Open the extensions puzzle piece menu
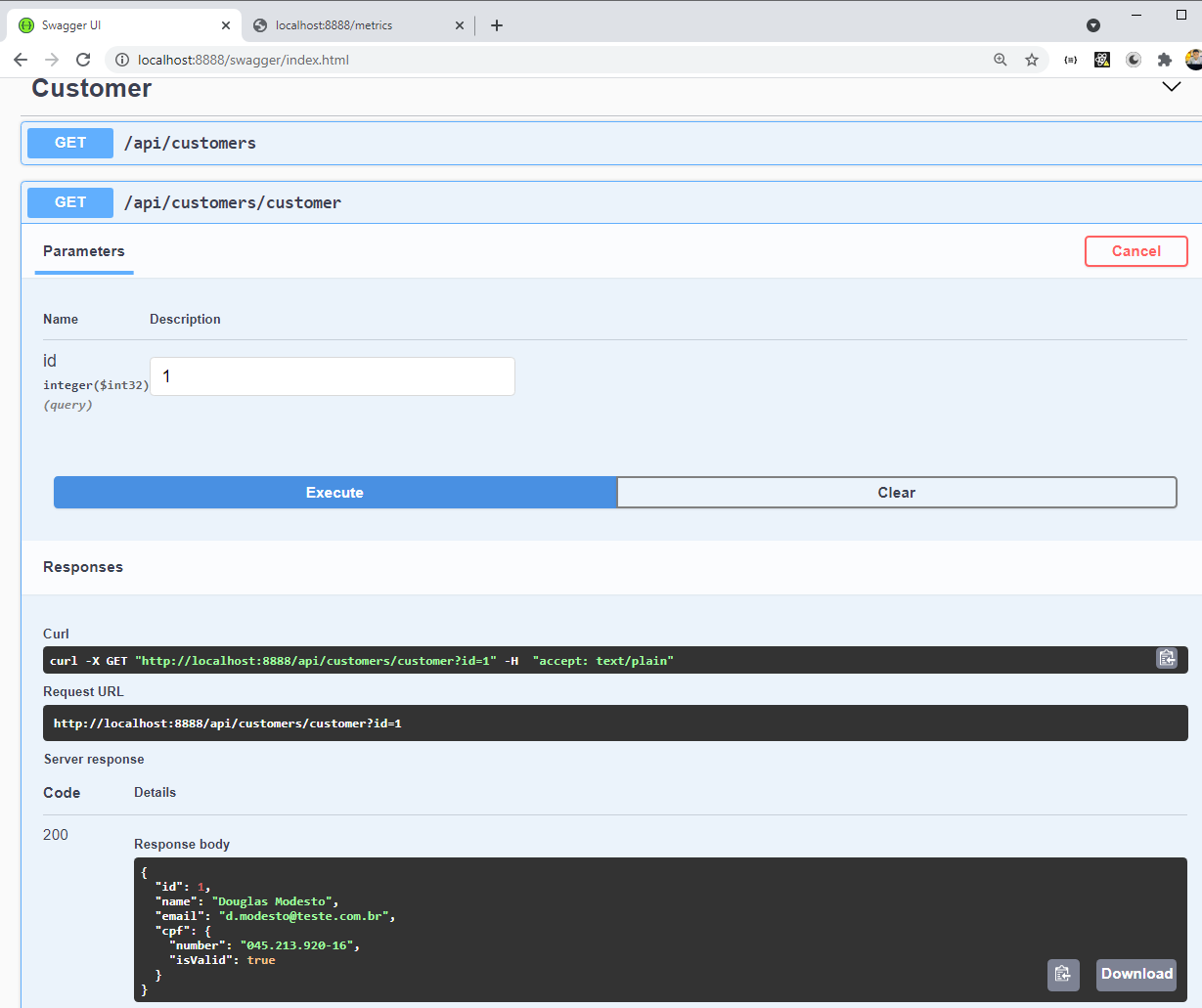 pyautogui.click(x=1165, y=60)
